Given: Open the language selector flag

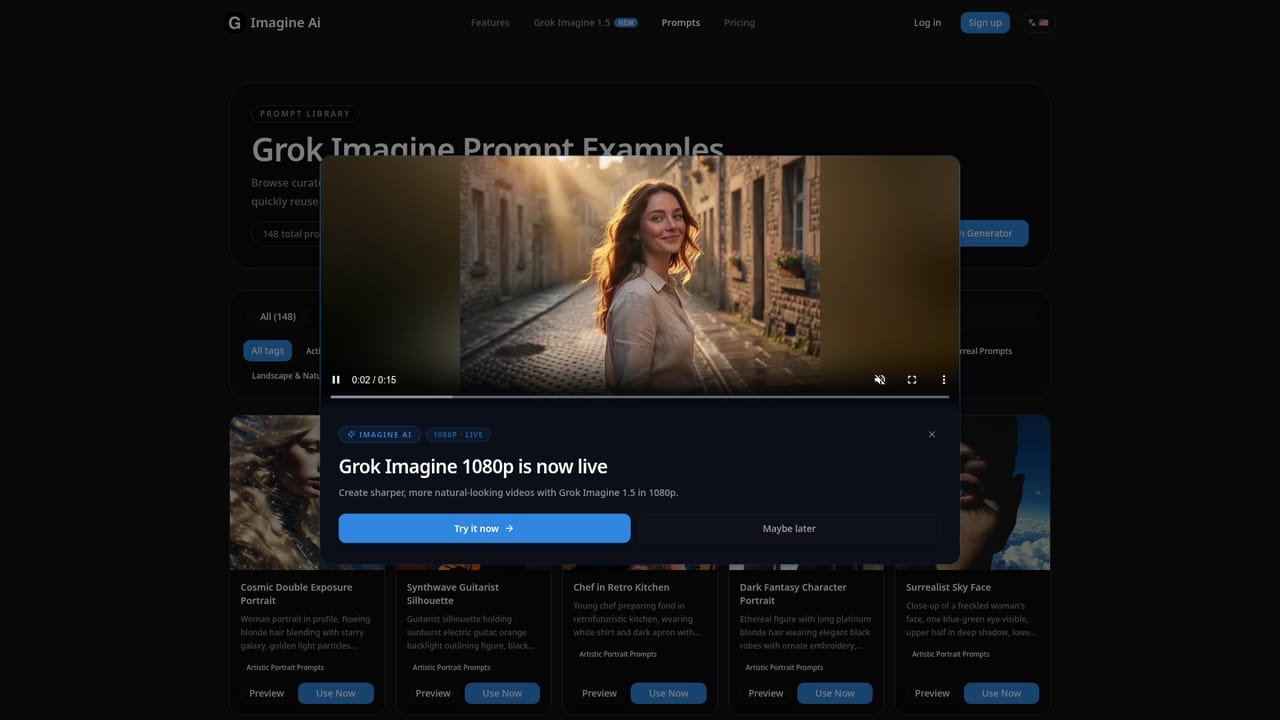Looking at the screenshot, I should [1038, 22].
